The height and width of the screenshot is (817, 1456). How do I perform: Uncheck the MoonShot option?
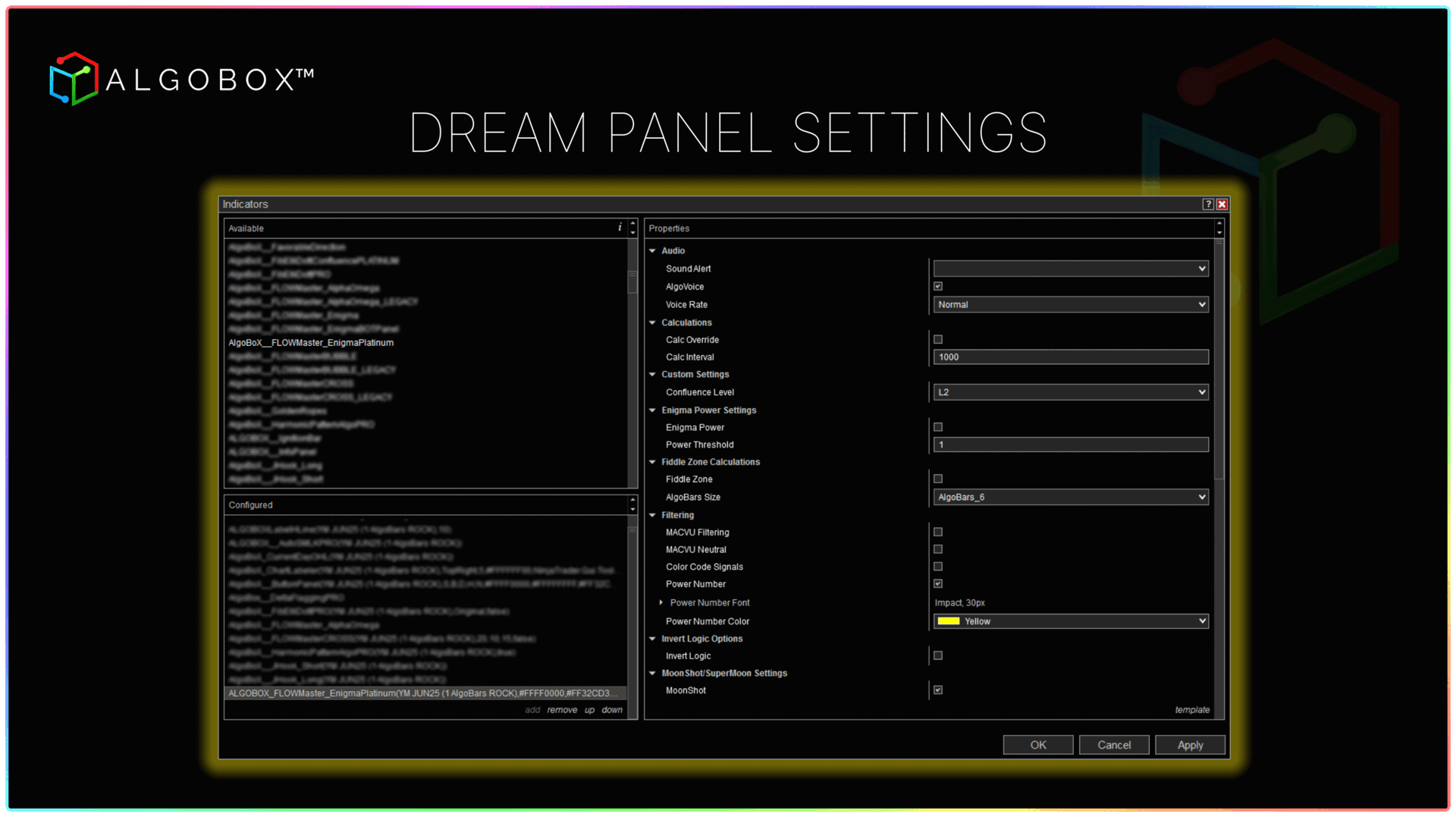click(x=938, y=690)
